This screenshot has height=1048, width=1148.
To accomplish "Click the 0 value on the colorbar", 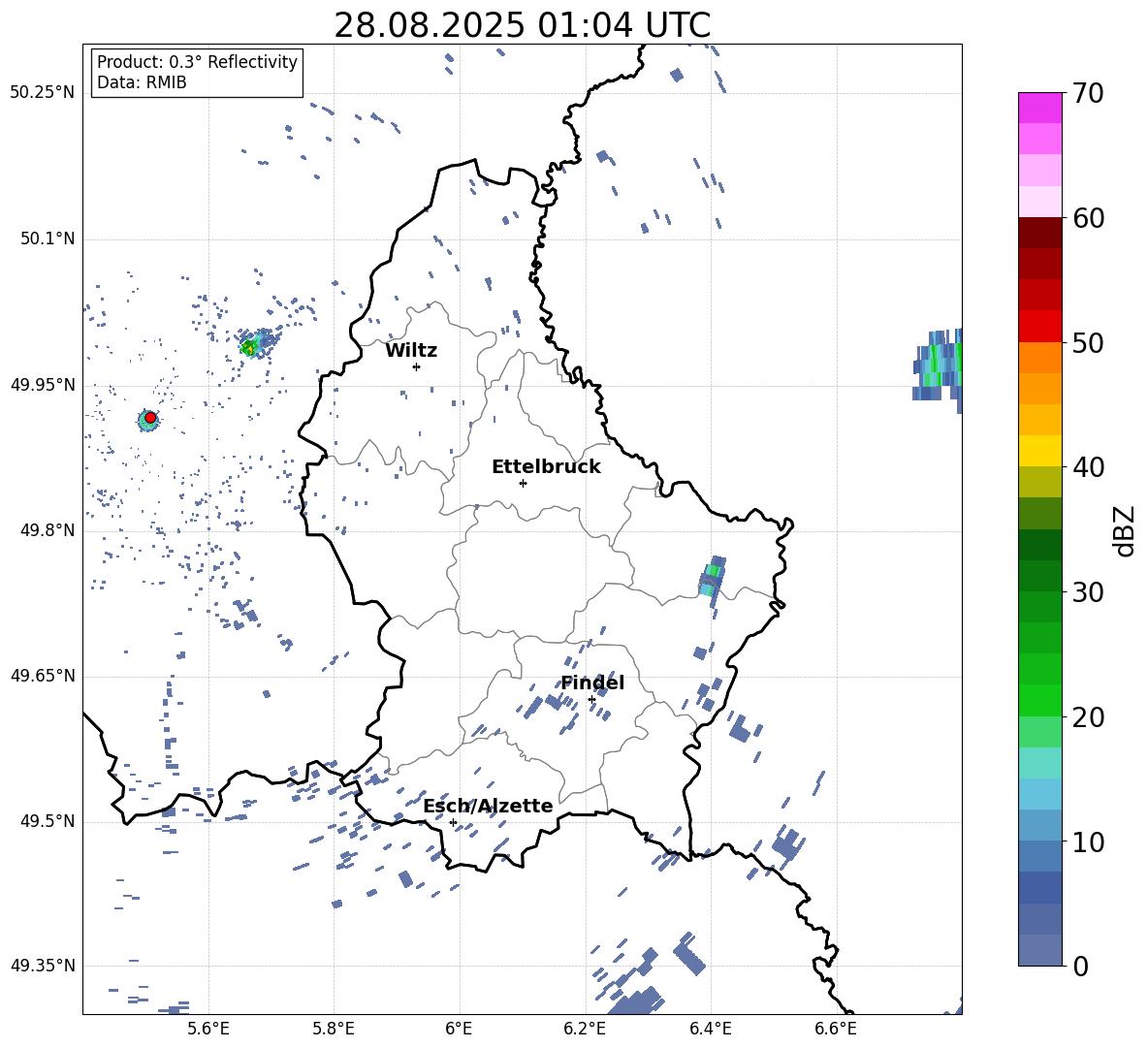I will click(1080, 966).
